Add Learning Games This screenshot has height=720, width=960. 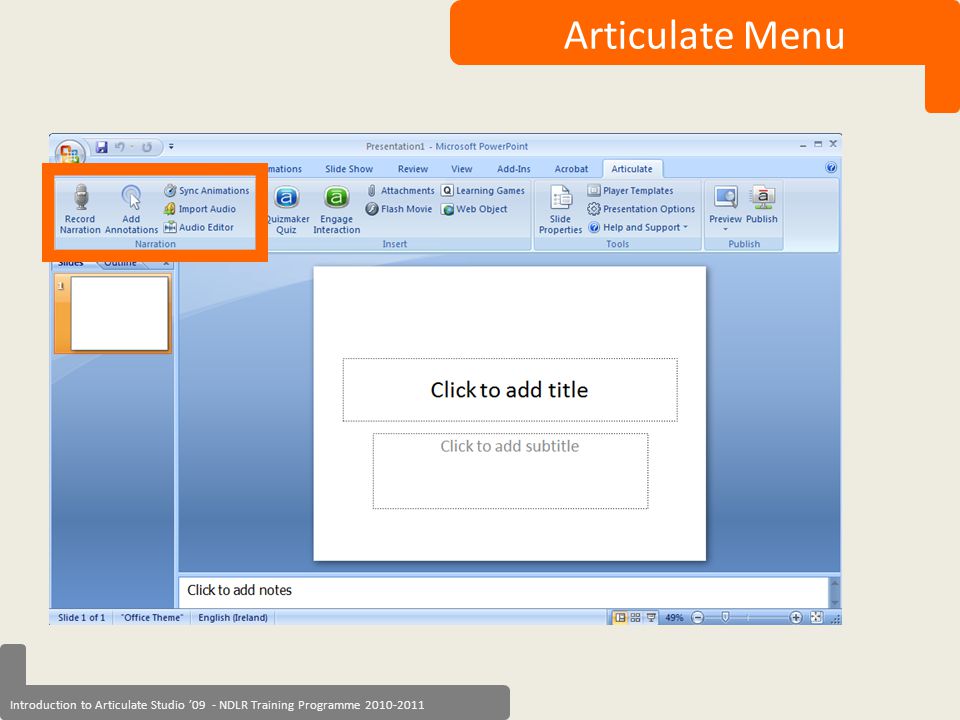[483, 190]
